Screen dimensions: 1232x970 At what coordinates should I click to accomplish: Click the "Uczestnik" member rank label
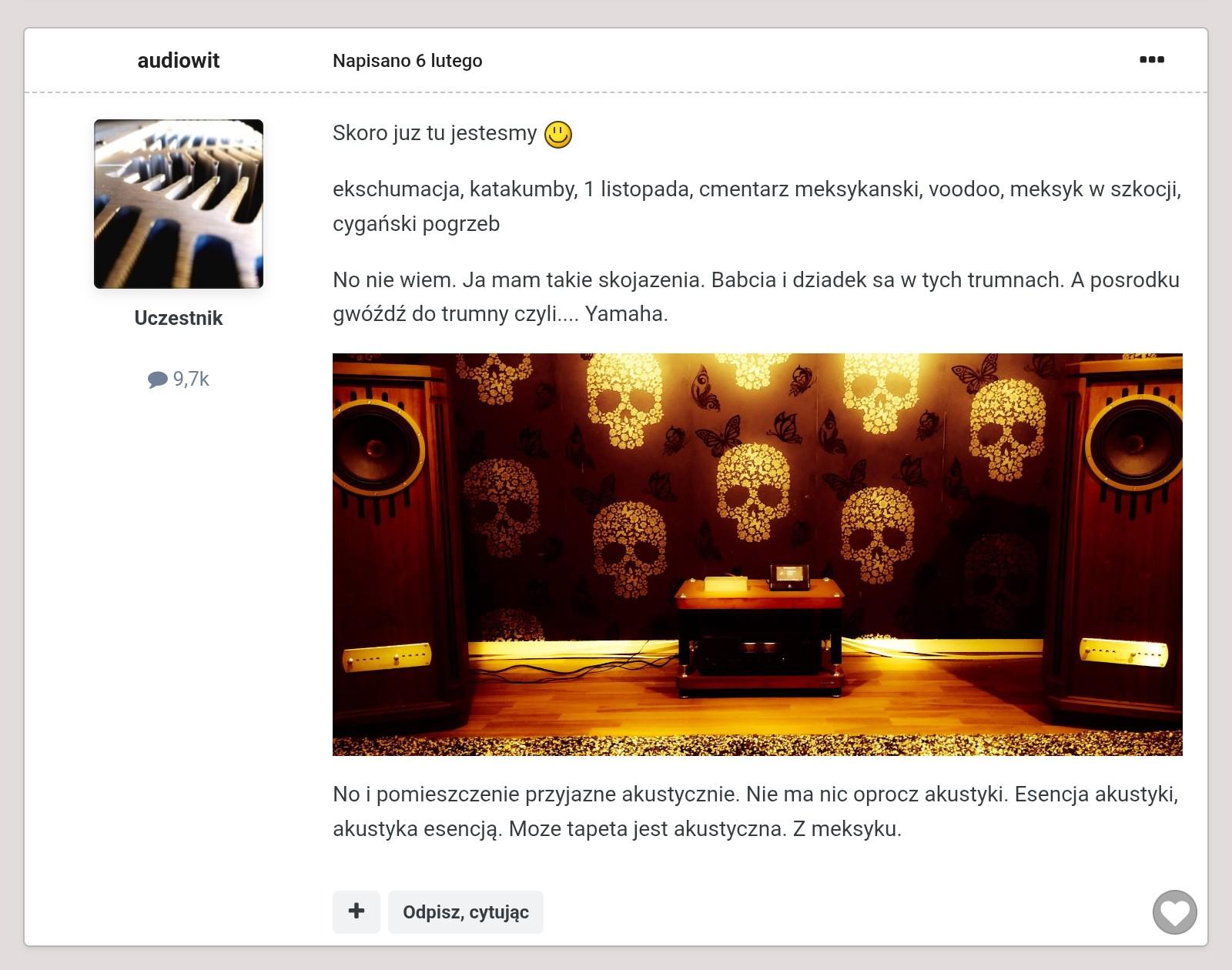[178, 318]
